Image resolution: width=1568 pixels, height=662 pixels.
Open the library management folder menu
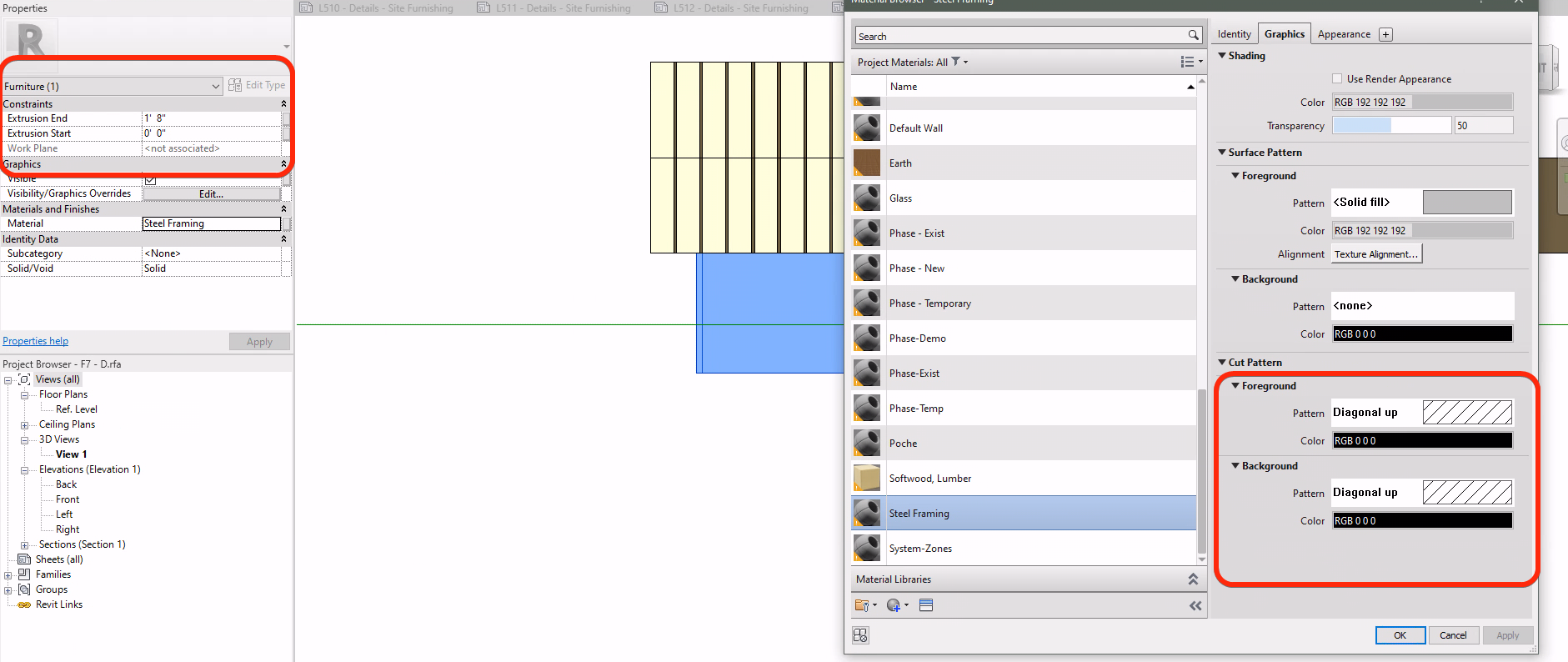coord(865,605)
